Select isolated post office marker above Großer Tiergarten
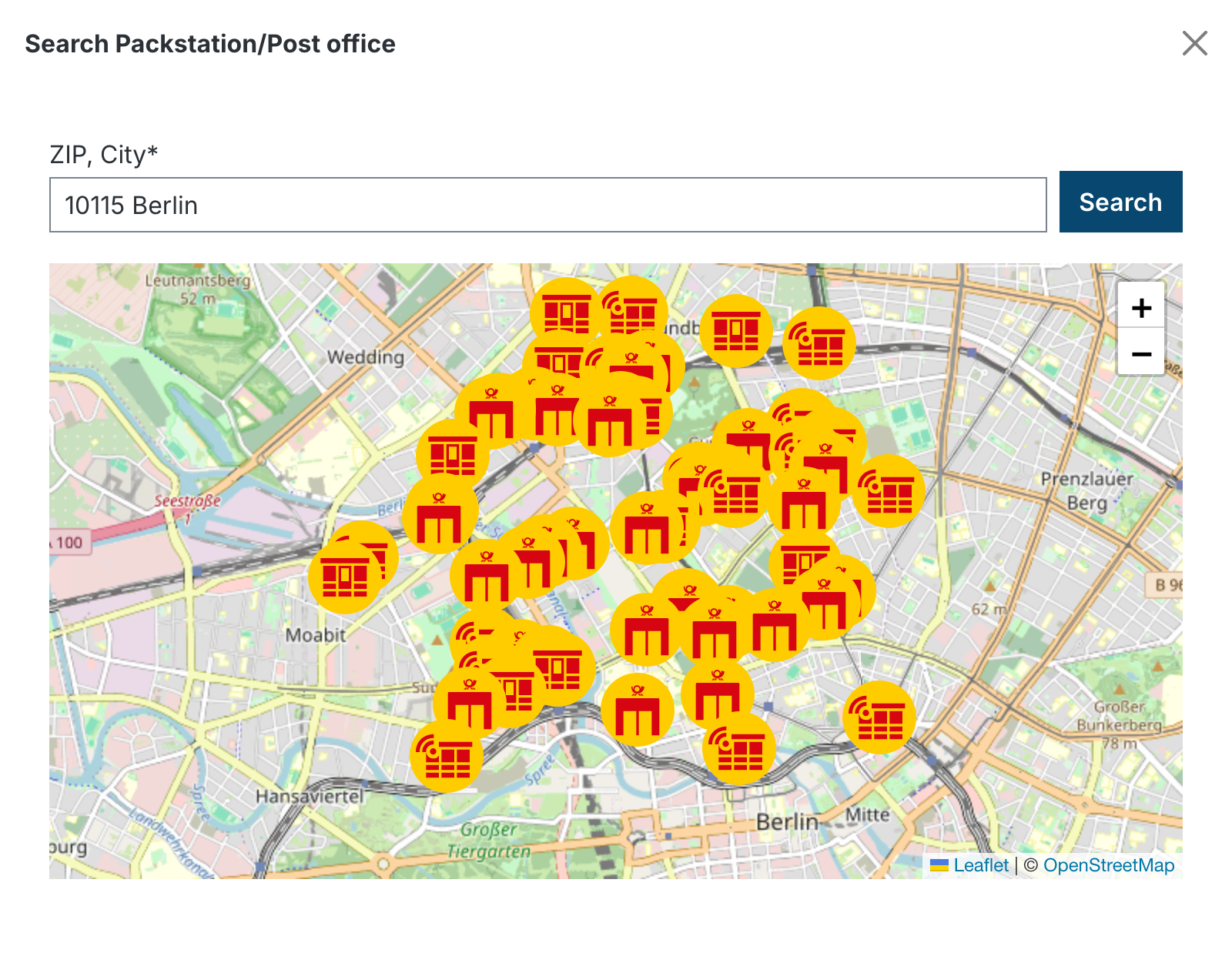Viewport: 1232px width, 953px height. (638, 710)
